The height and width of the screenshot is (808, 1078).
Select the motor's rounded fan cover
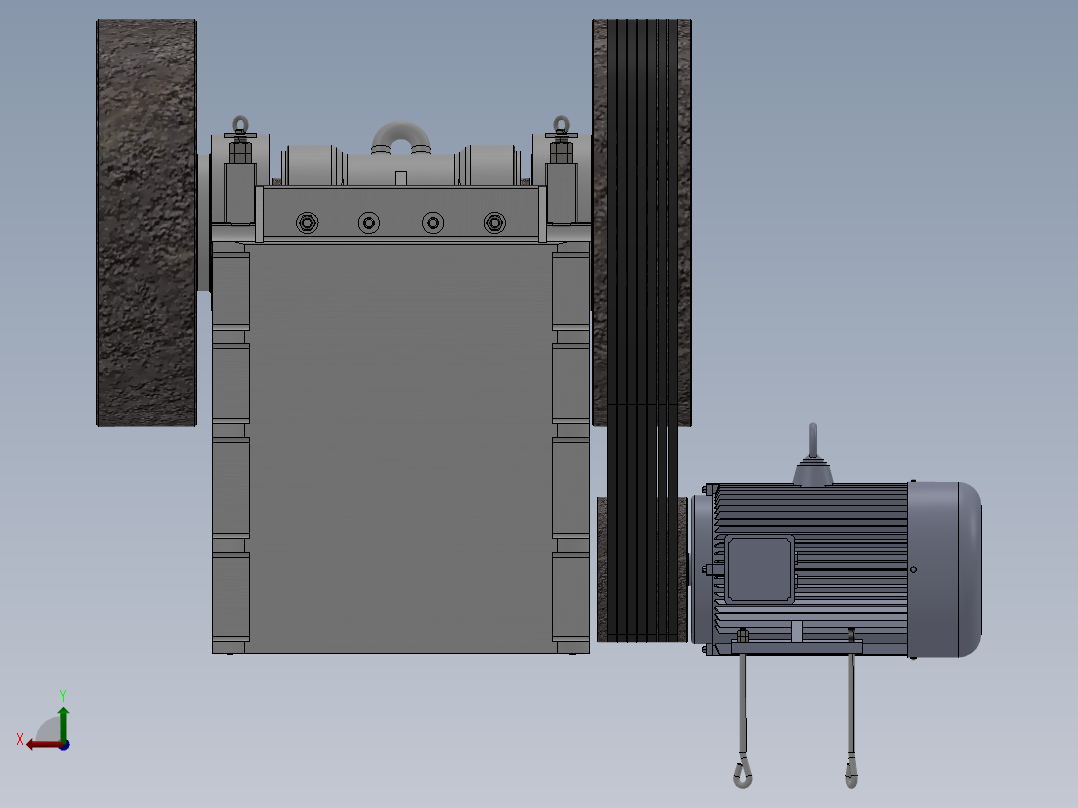point(944,569)
